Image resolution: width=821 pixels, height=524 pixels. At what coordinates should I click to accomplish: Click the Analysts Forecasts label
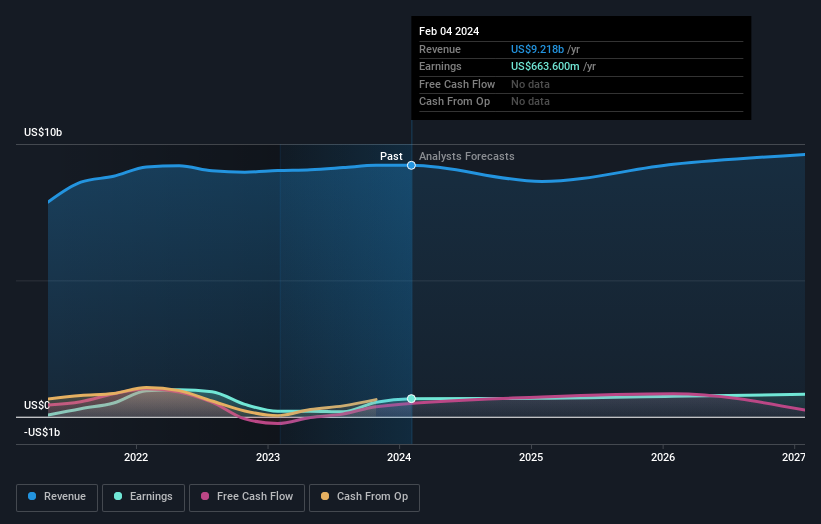coord(467,156)
